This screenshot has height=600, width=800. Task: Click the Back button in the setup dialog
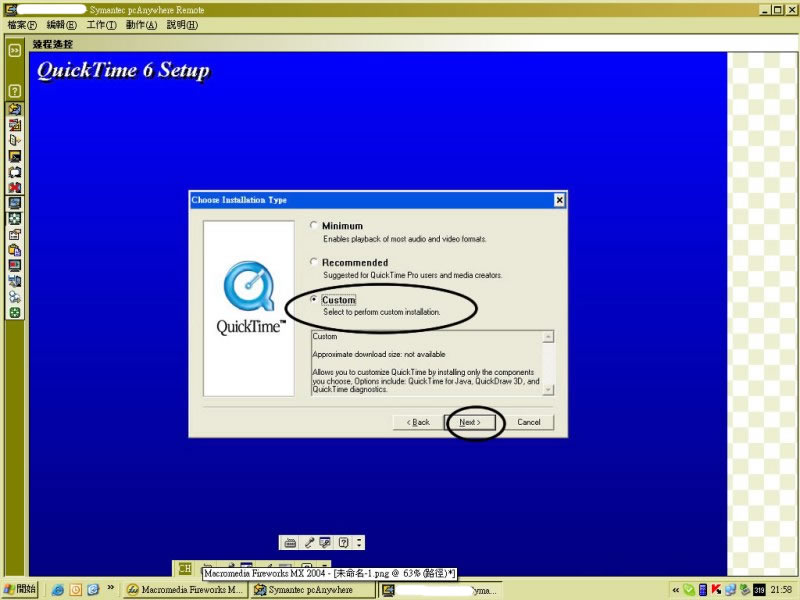pos(418,422)
